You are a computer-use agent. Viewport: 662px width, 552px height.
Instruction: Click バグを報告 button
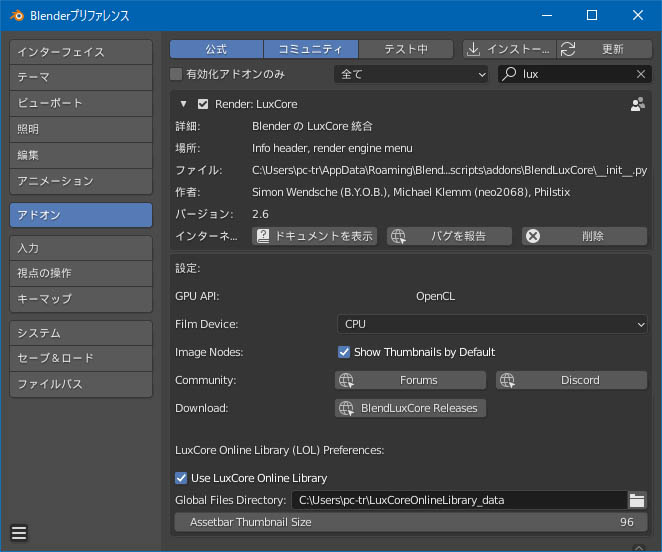point(450,236)
